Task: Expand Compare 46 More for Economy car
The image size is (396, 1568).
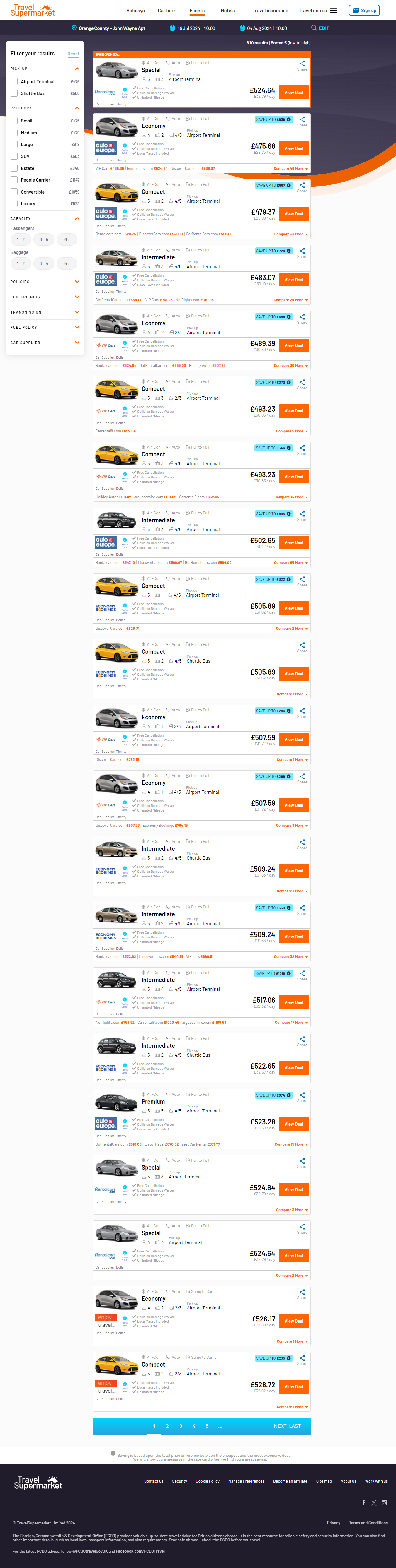Action: coord(290,169)
